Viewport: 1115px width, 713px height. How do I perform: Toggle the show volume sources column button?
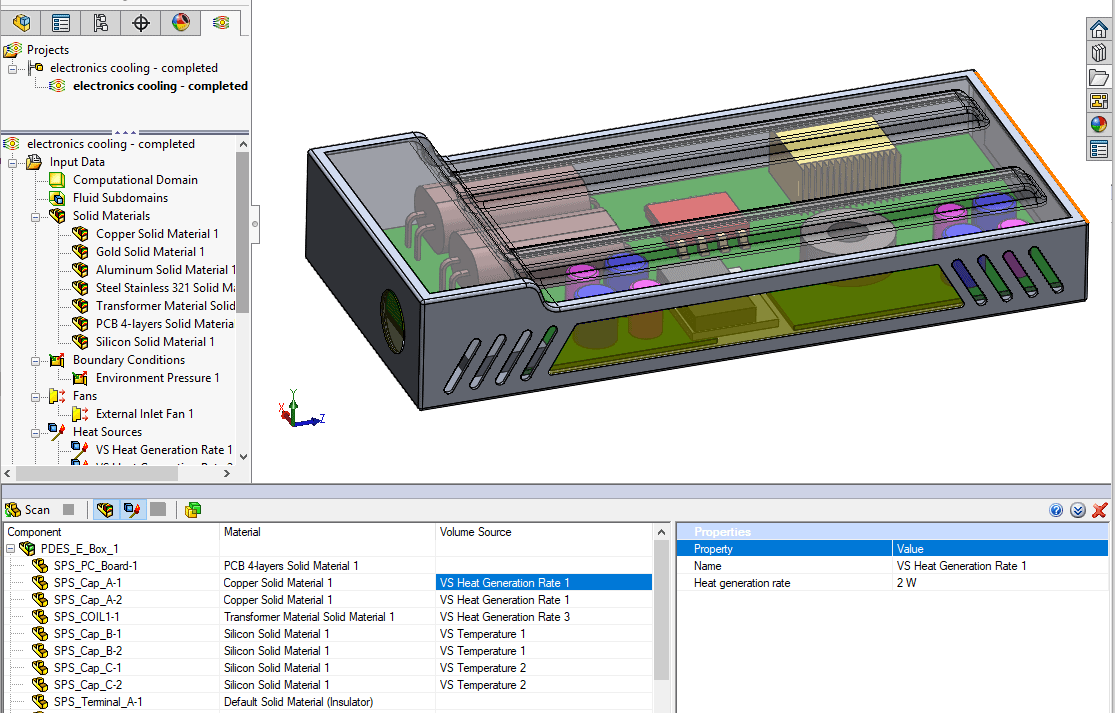[x=132, y=510]
